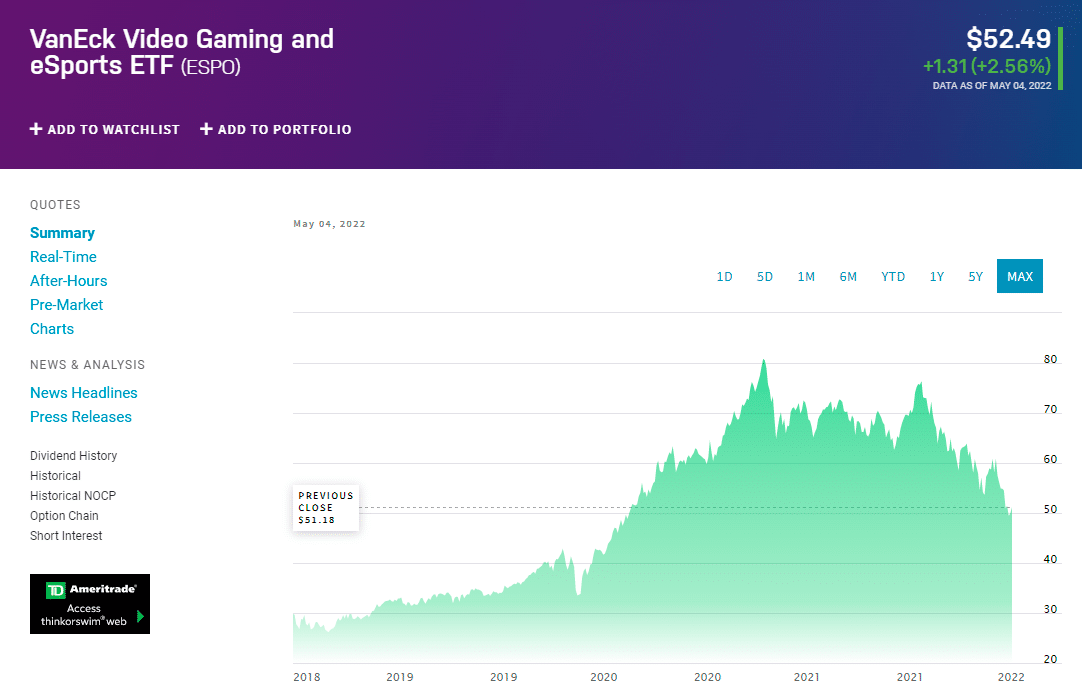This screenshot has width=1082, height=695.
Task: Open the Historical data link
Action: 55,476
